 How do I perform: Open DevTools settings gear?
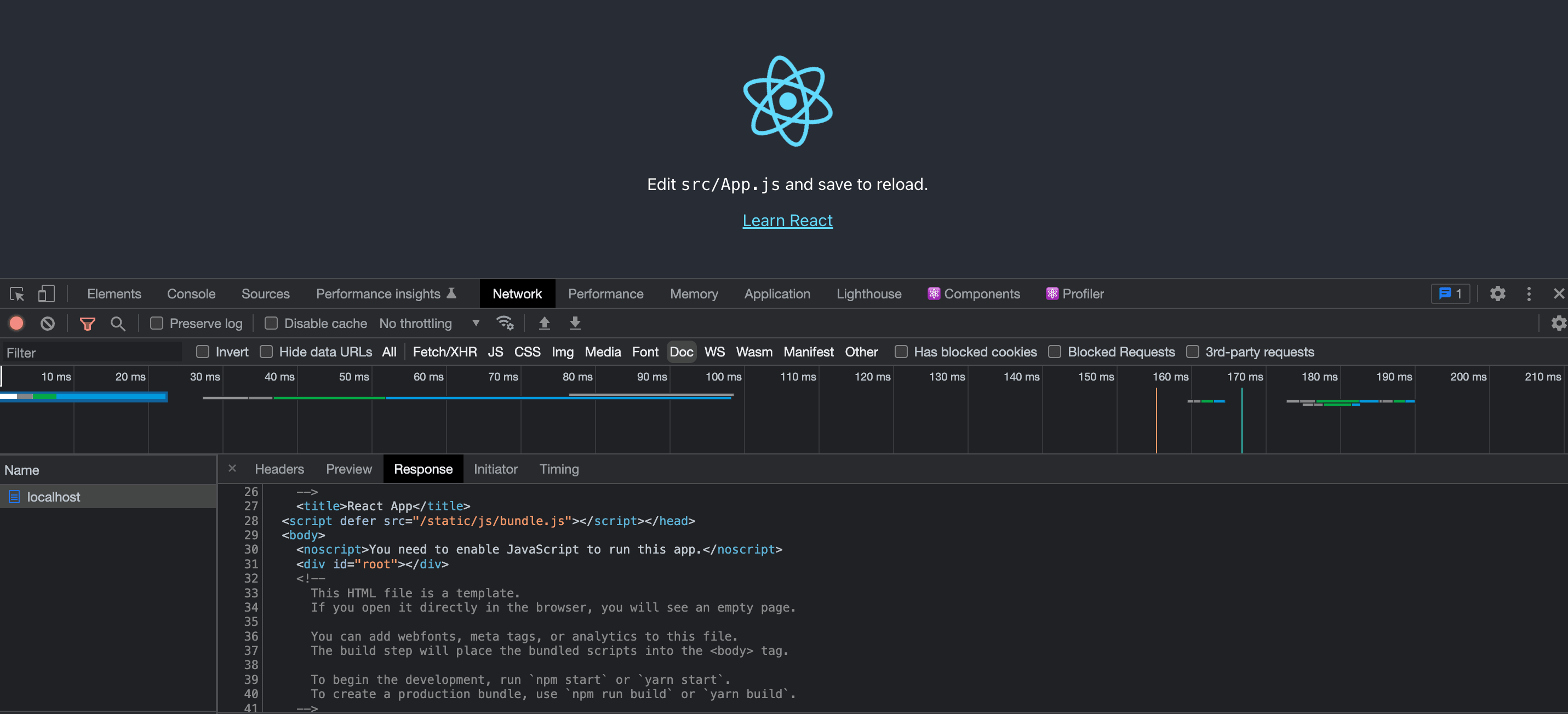tap(1497, 293)
